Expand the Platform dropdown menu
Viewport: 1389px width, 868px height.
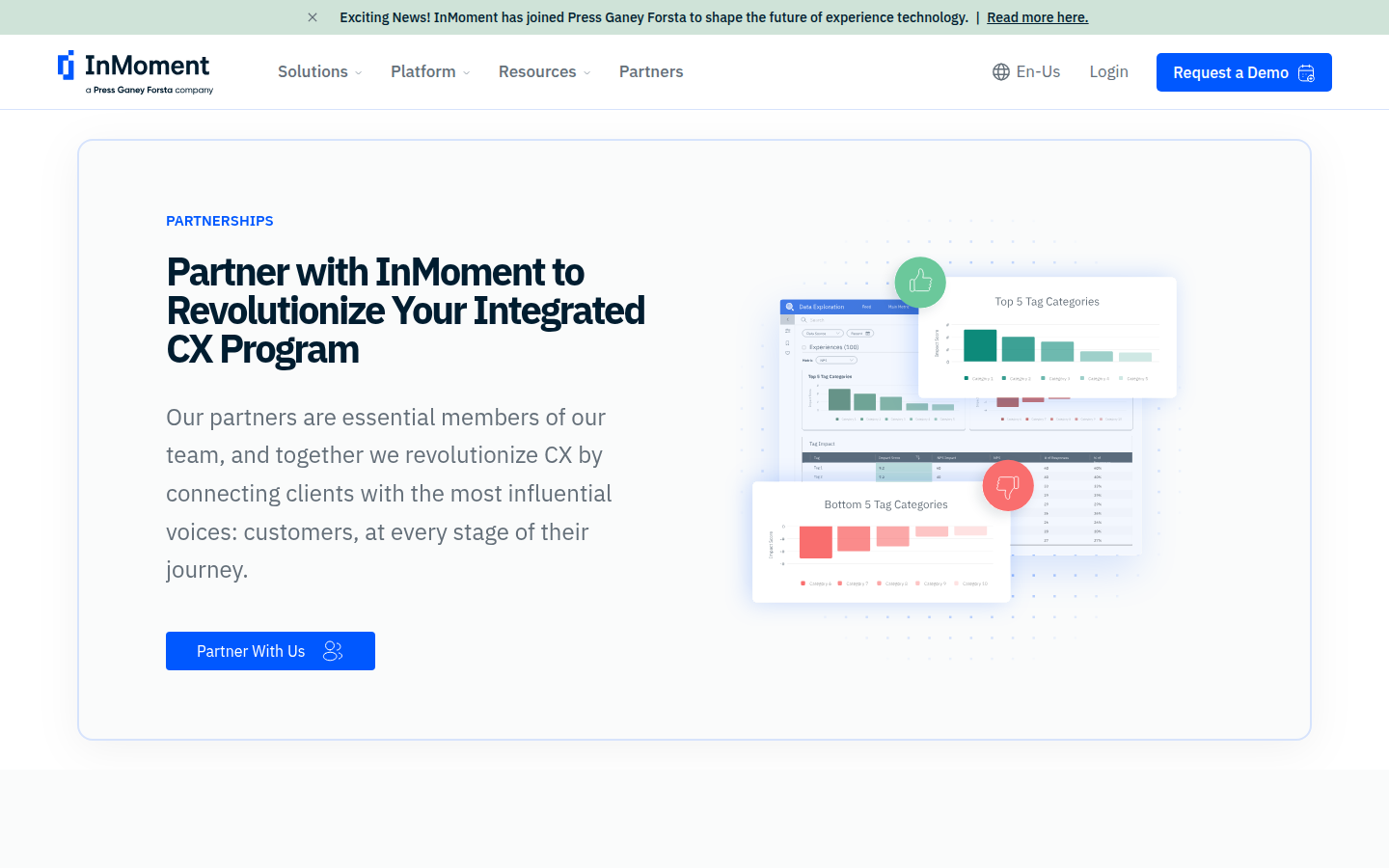coord(429,72)
